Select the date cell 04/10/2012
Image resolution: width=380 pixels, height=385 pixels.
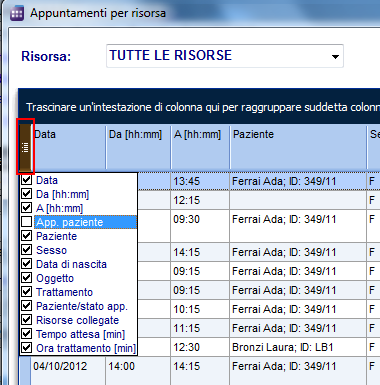point(68,370)
